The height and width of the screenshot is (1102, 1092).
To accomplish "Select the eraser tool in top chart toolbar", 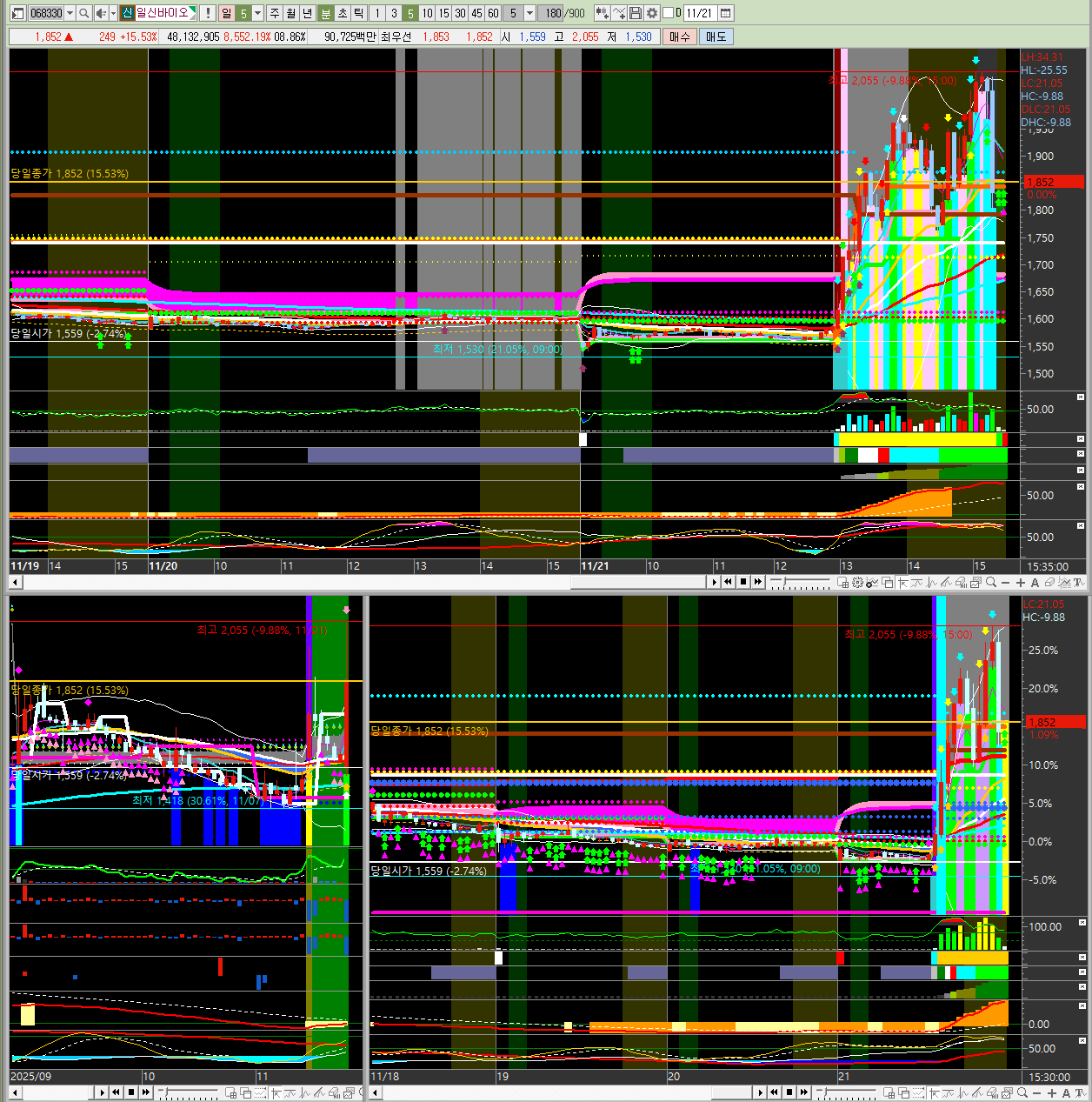I will (1049, 582).
